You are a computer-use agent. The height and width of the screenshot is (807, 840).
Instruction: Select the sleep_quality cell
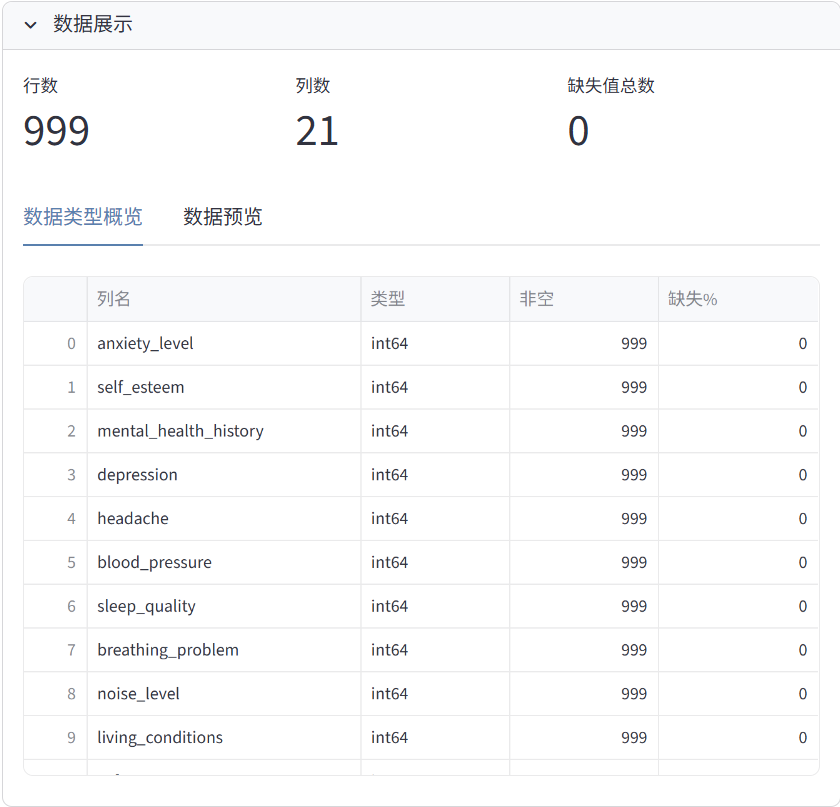pos(146,606)
